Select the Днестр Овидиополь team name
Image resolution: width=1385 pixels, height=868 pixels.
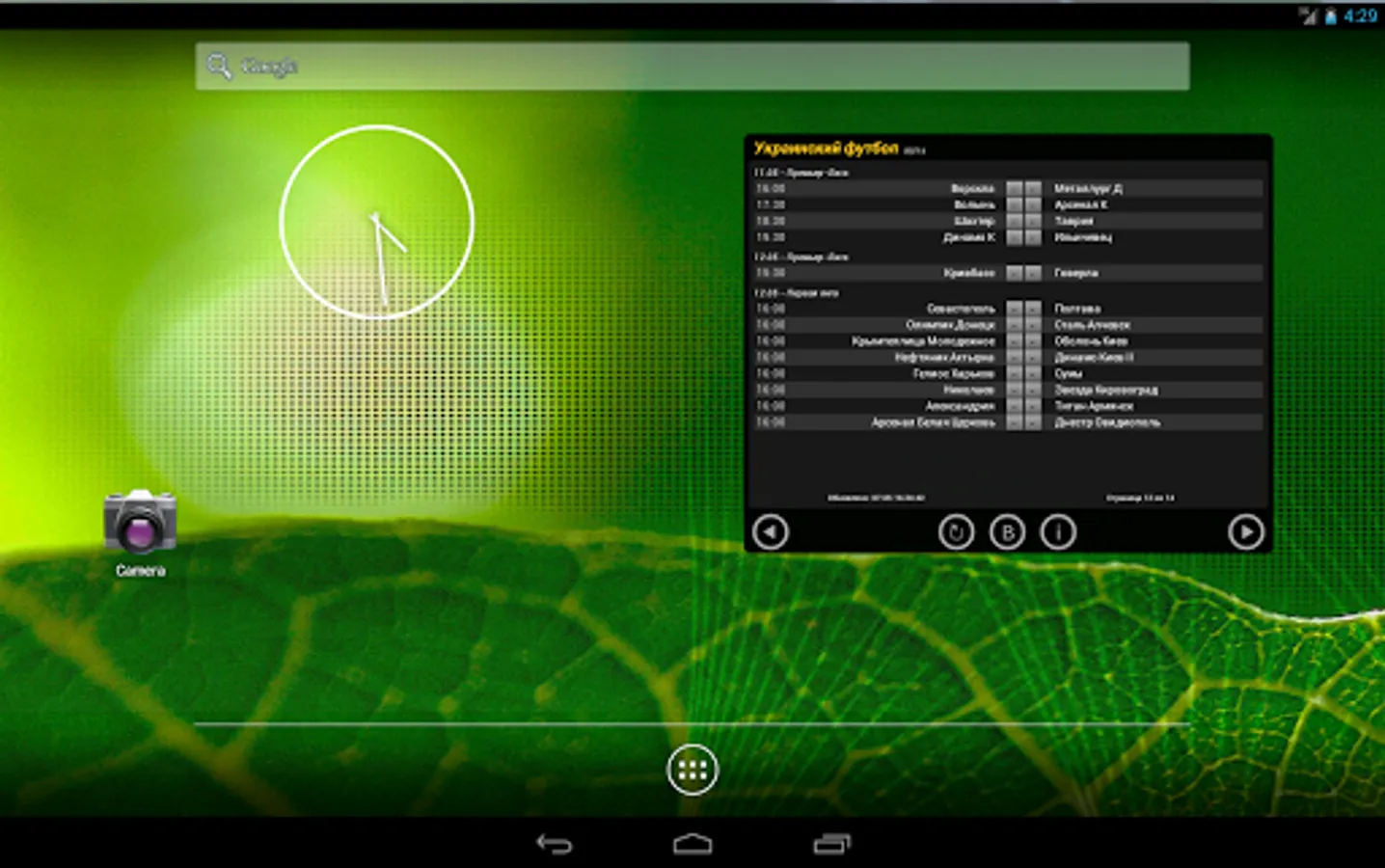pos(1107,422)
